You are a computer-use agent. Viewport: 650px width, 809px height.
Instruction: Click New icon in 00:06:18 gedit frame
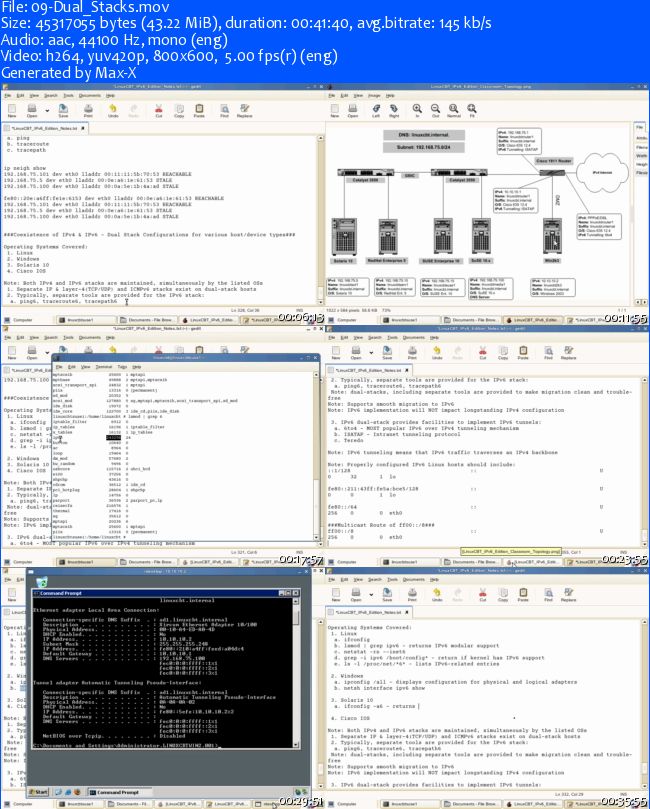(x=12, y=110)
